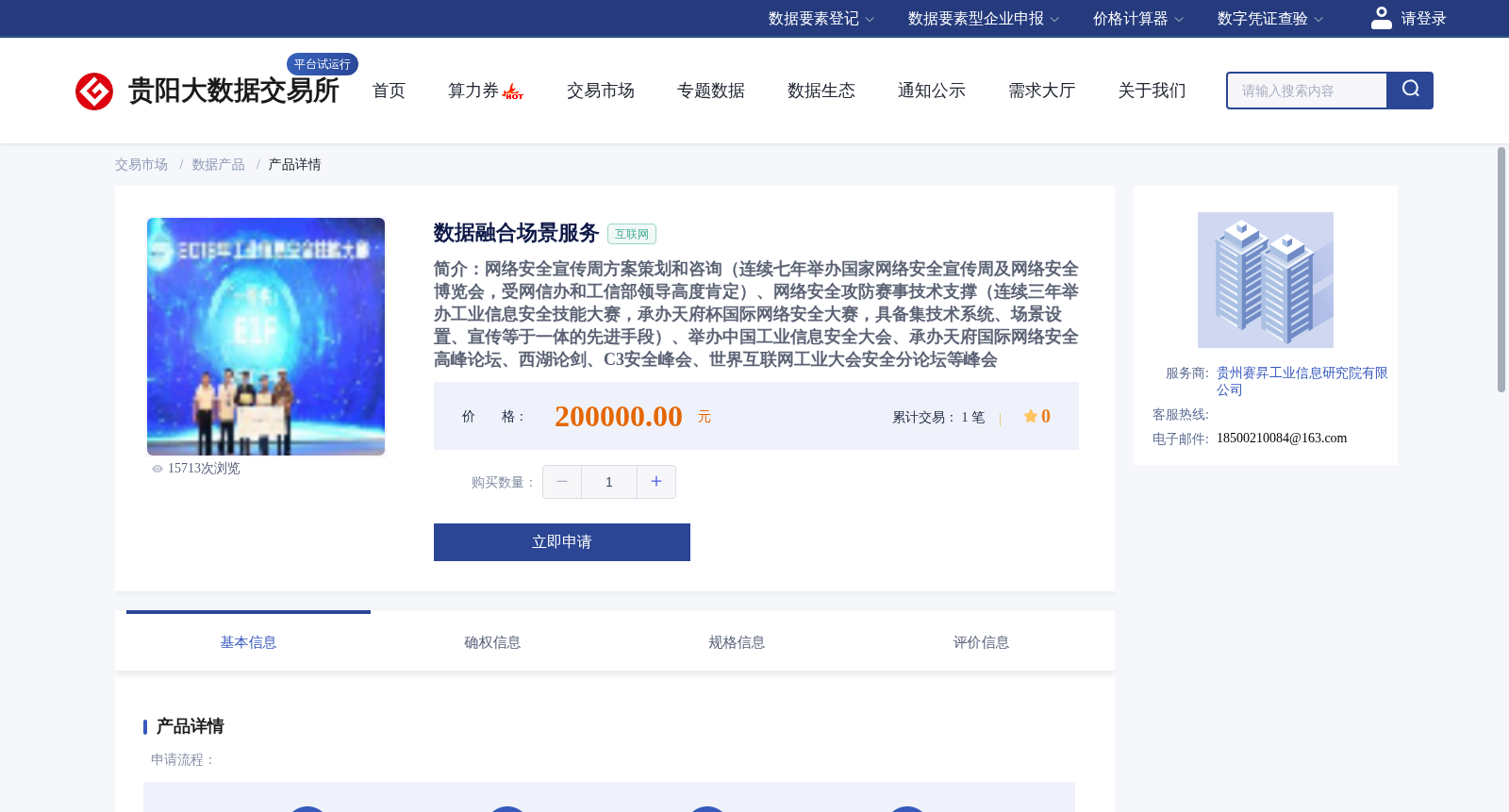Click the eye icon beside 15713次浏览
This screenshot has width=1509, height=812.
158,469
